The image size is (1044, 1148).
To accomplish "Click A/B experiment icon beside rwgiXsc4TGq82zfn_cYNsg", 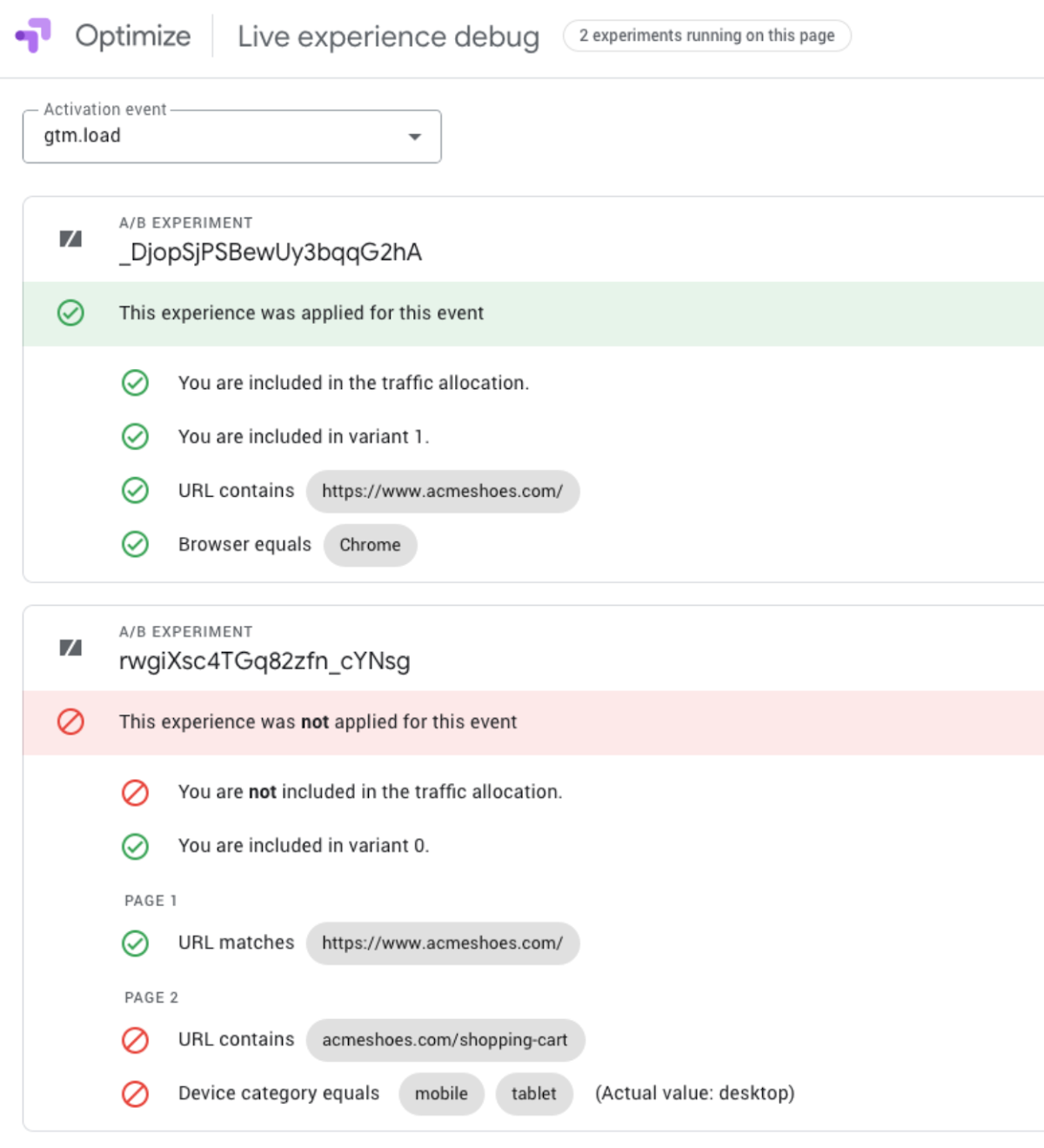I will pos(70,648).
